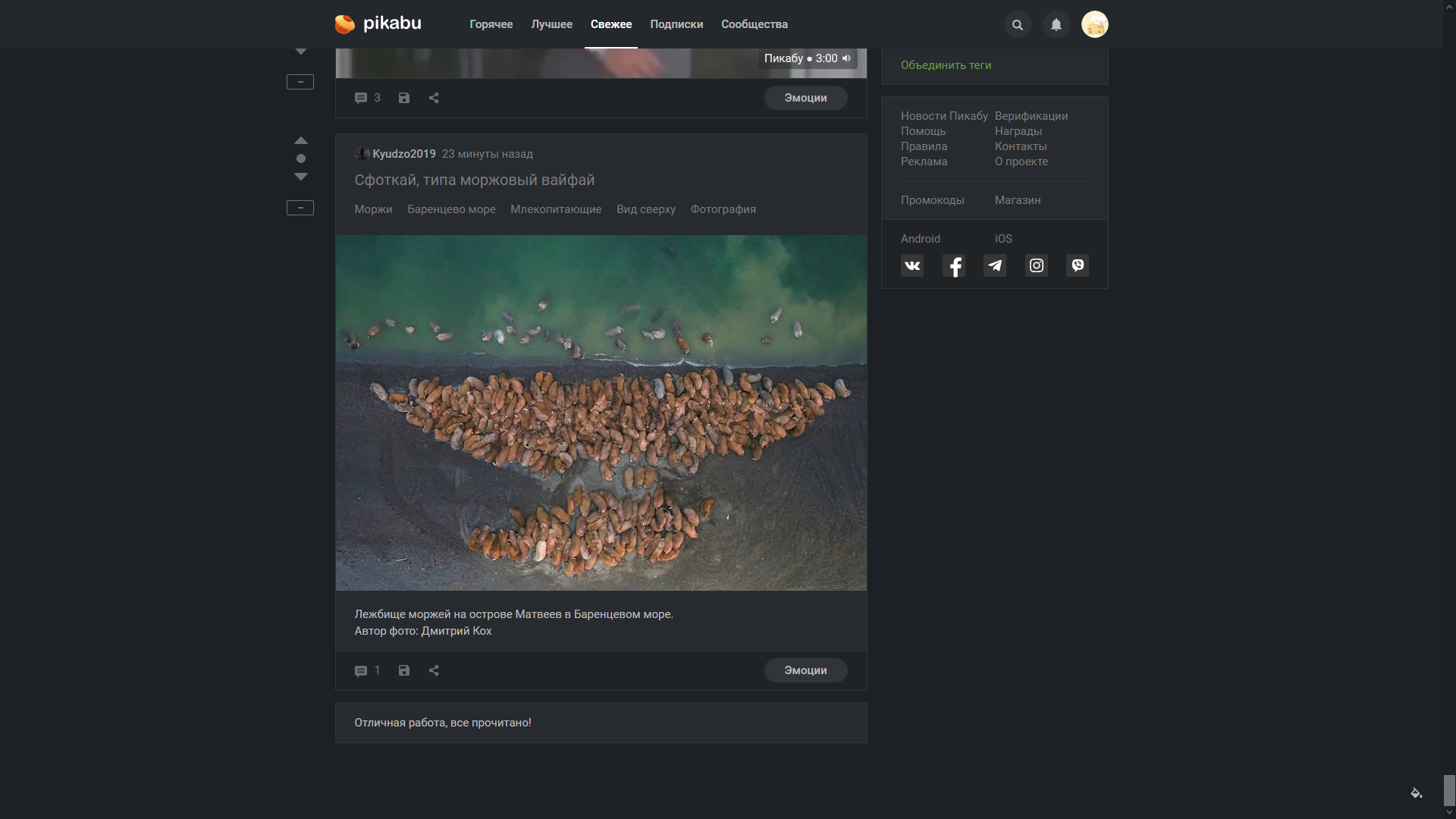
Task: Share the walrus post via share icon
Action: (x=434, y=670)
